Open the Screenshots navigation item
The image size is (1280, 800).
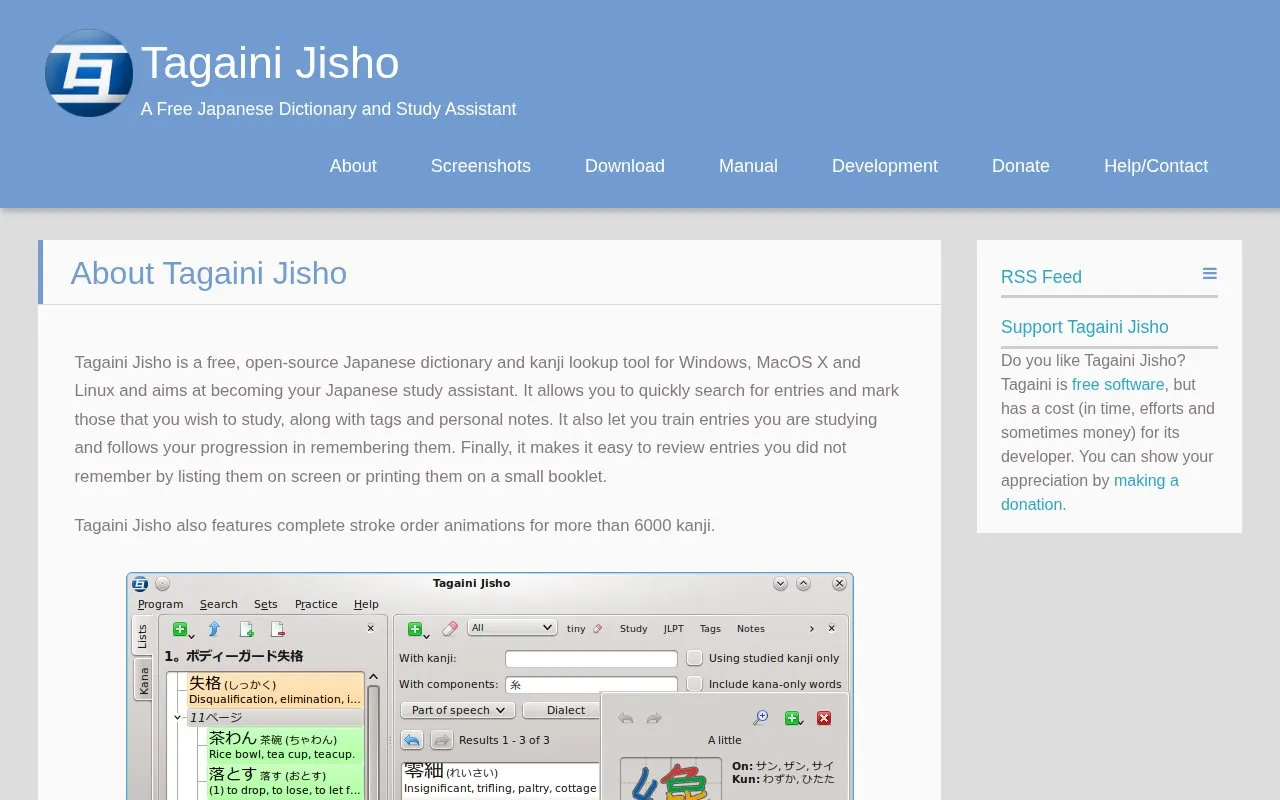click(481, 166)
